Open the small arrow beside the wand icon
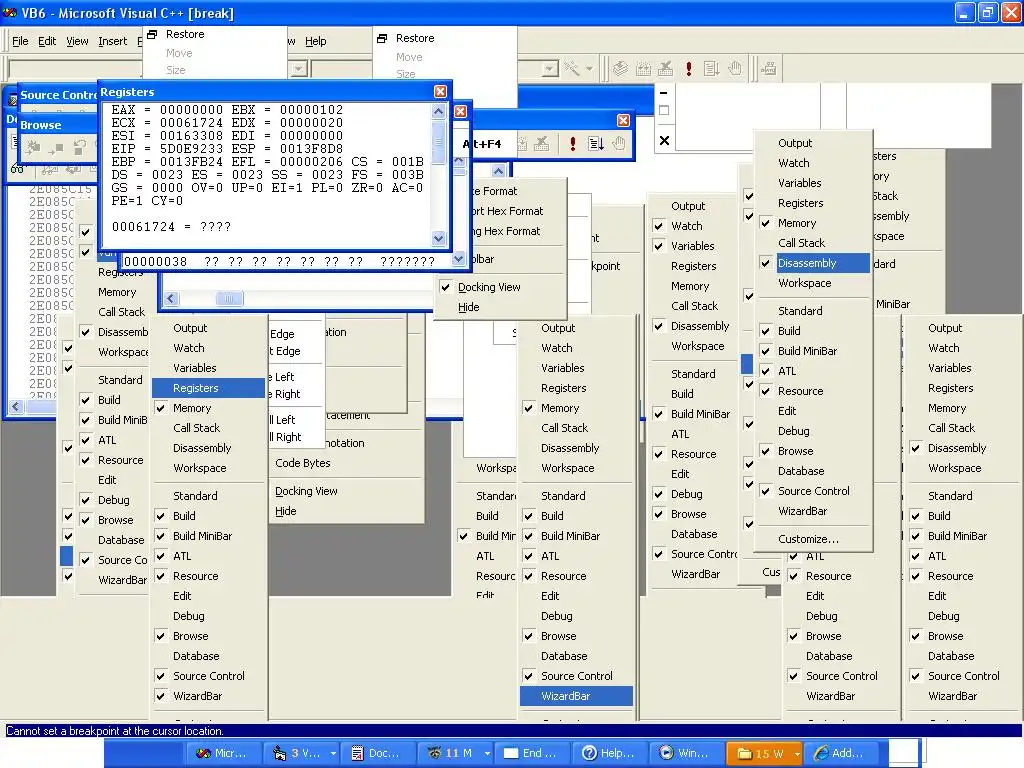 589,69
